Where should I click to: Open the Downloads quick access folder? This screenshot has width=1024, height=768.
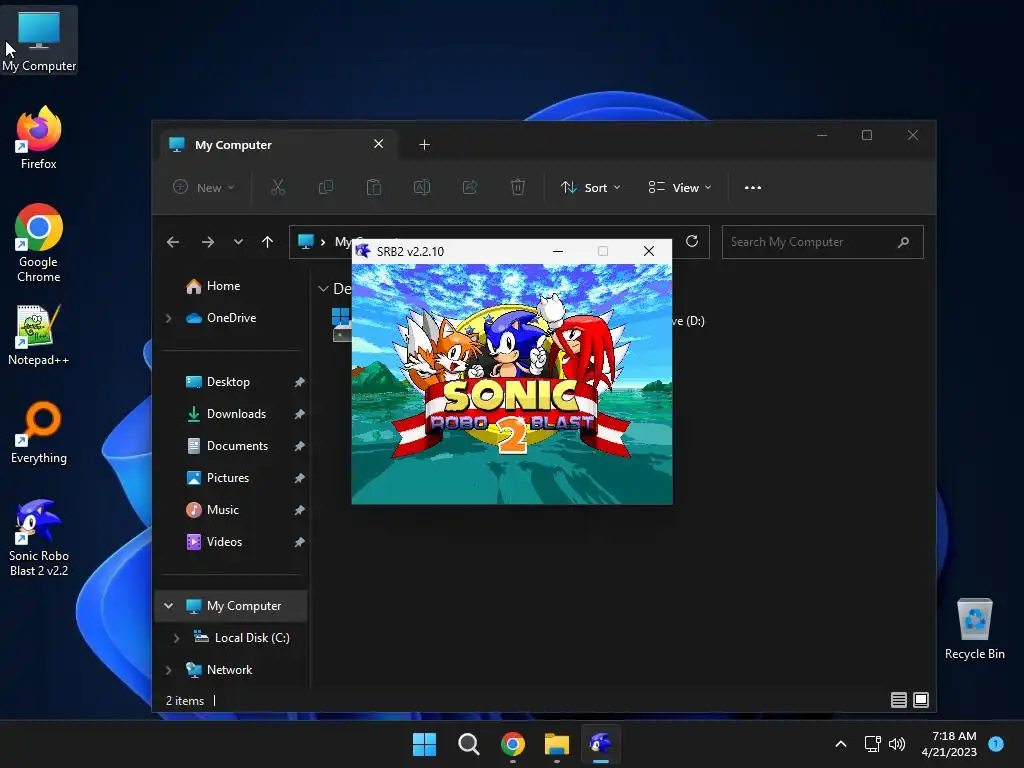(x=226, y=414)
